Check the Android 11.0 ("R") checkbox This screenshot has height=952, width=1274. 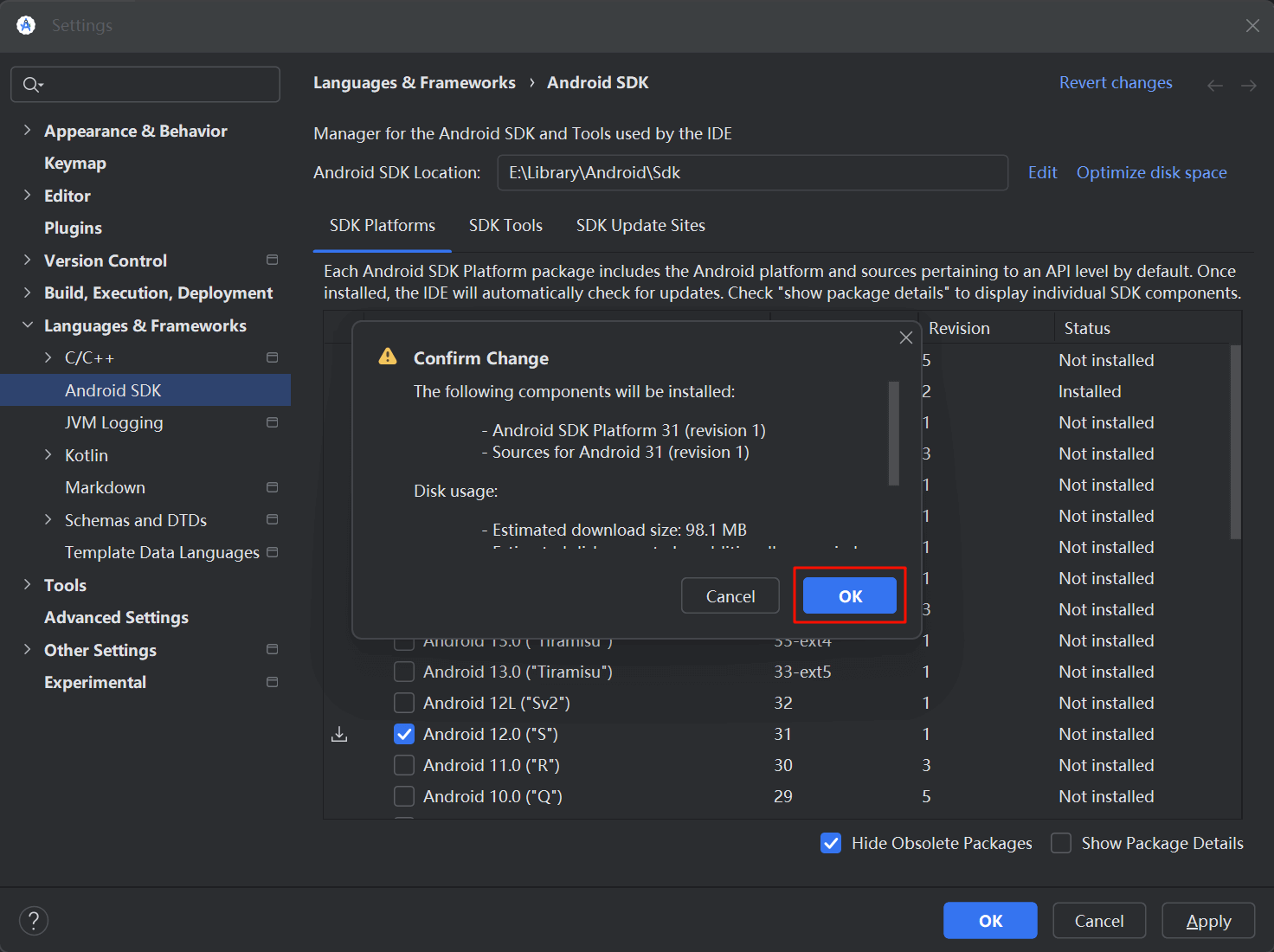pyautogui.click(x=404, y=765)
